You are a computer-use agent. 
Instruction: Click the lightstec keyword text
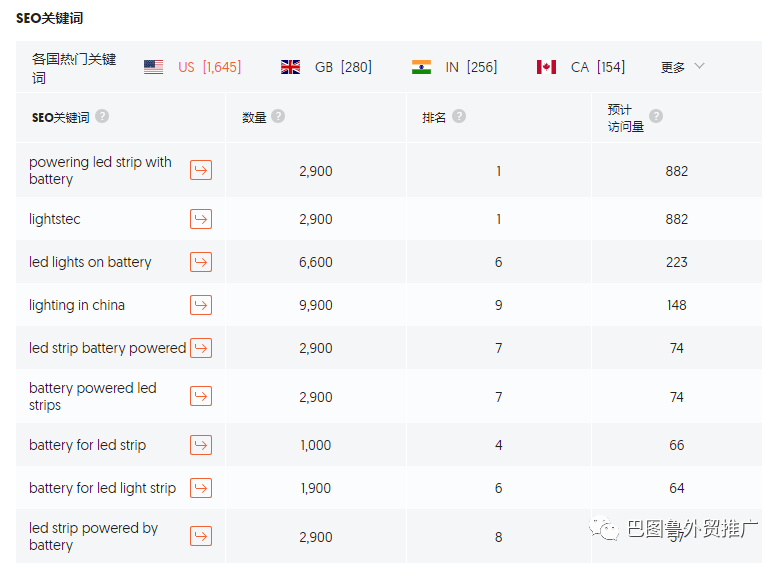click(54, 219)
